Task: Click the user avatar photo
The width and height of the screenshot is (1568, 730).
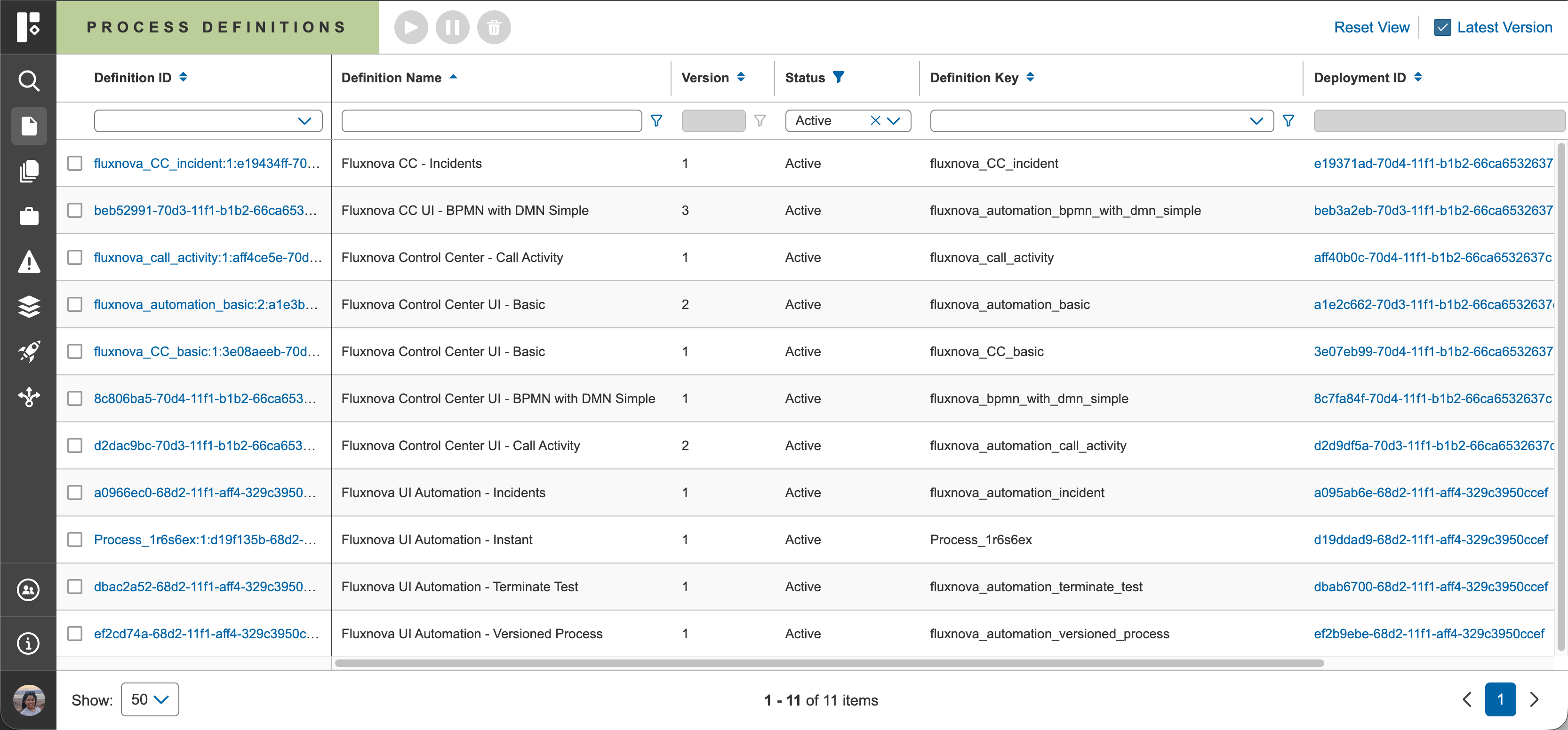Action: pos(29,700)
